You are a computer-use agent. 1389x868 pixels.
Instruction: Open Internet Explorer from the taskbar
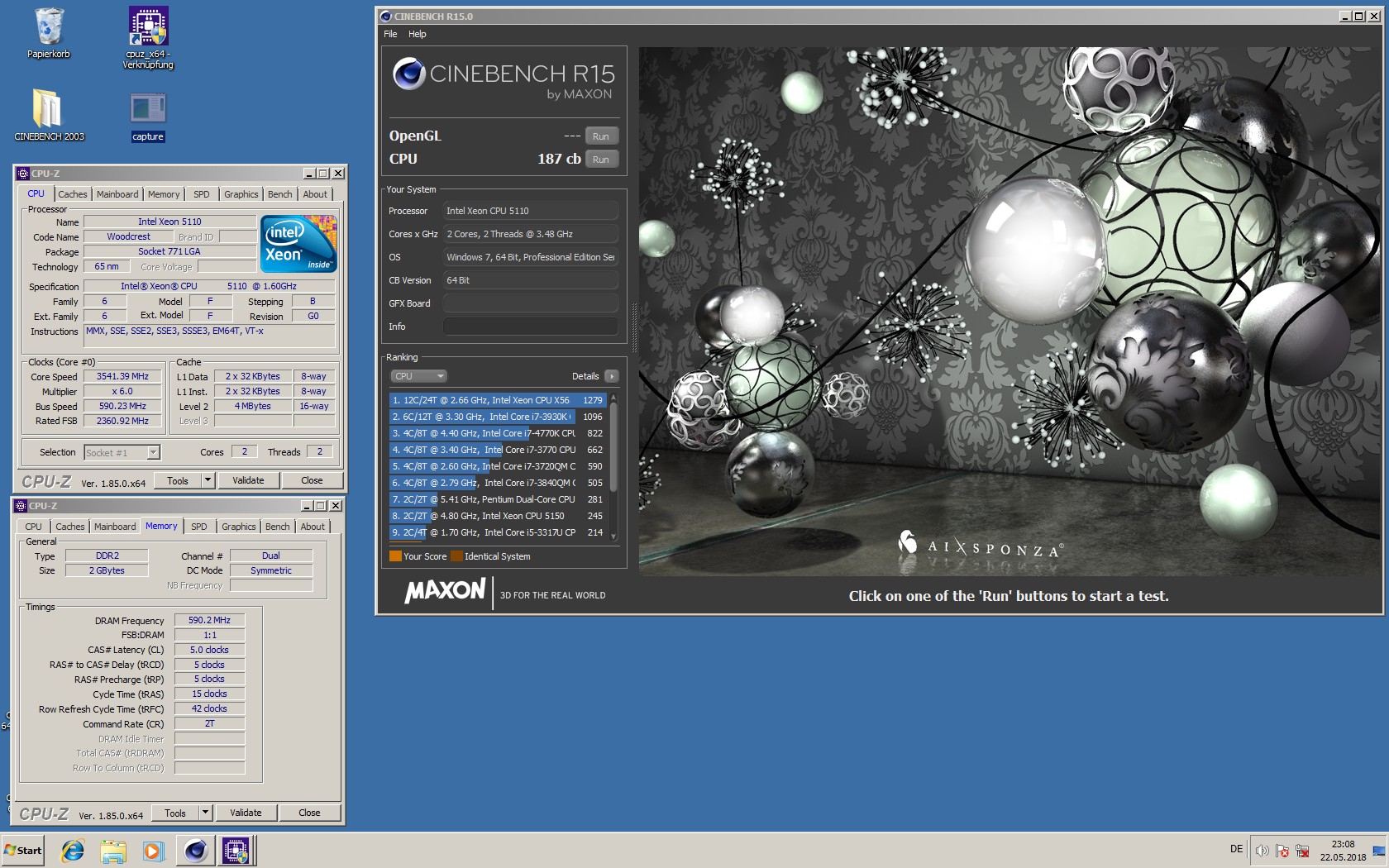tap(73, 851)
